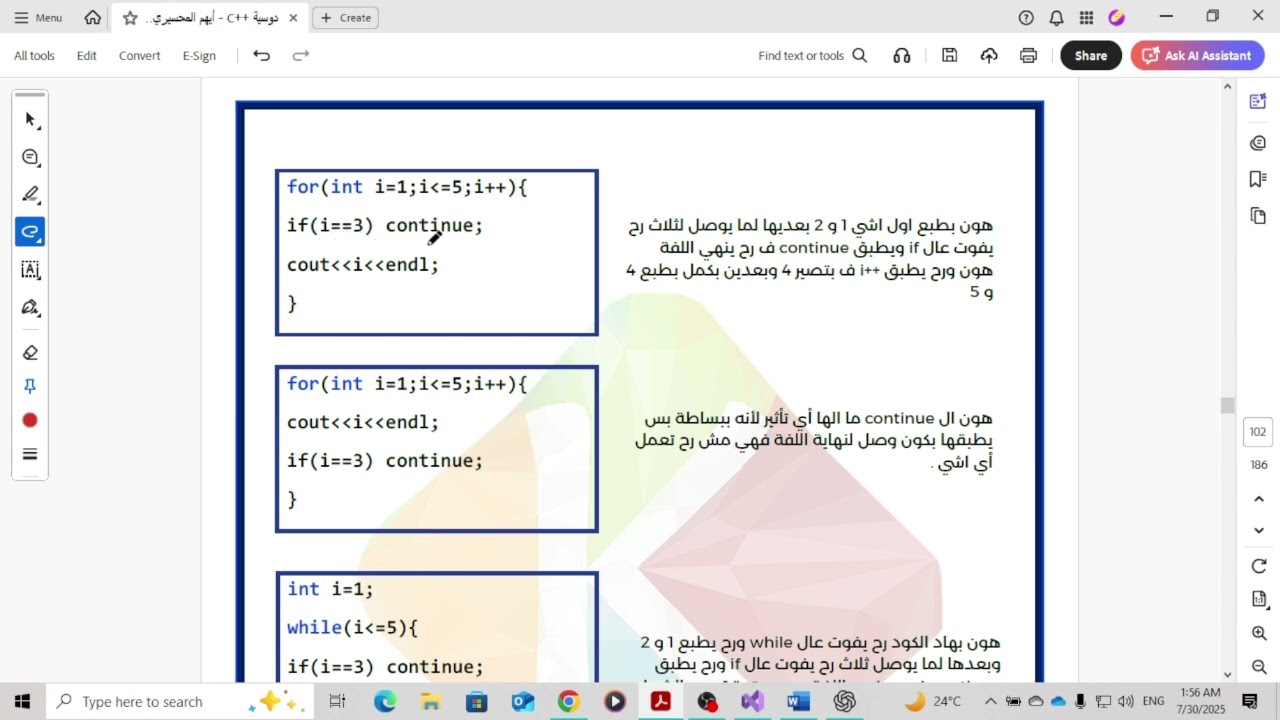
Task: Zoom in on the document
Action: tap(1259, 634)
